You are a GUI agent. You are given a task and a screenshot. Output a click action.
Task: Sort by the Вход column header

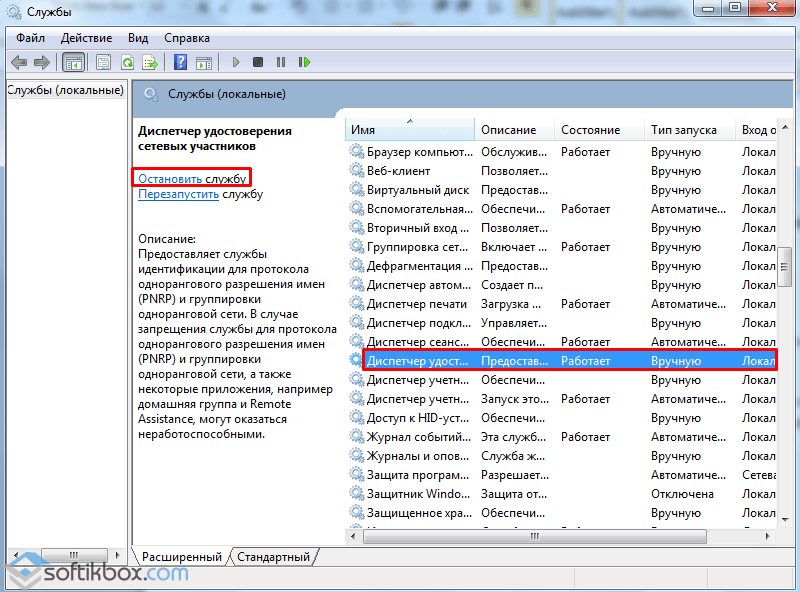pos(756,130)
